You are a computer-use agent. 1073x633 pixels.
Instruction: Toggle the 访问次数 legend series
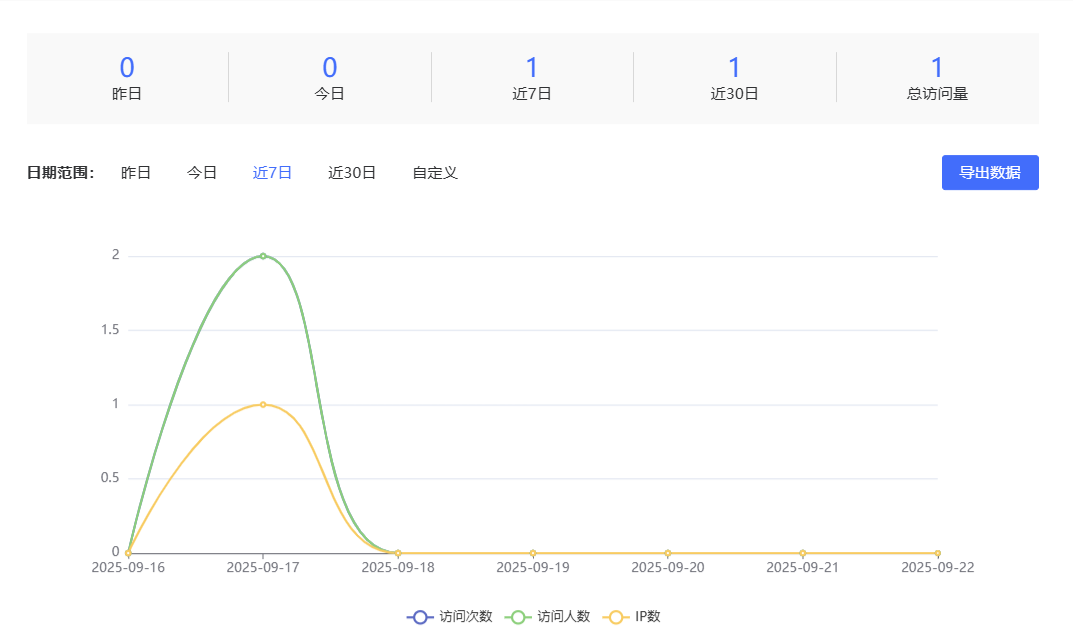click(450, 617)
